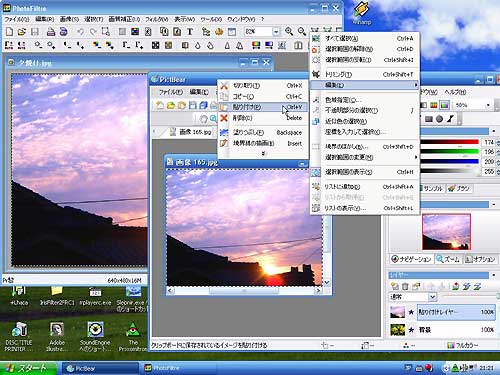The width and height of the screenshot is (500, 375).
Task: Switch to ブラシ tab in color panel
Action: tap(459, 188)
